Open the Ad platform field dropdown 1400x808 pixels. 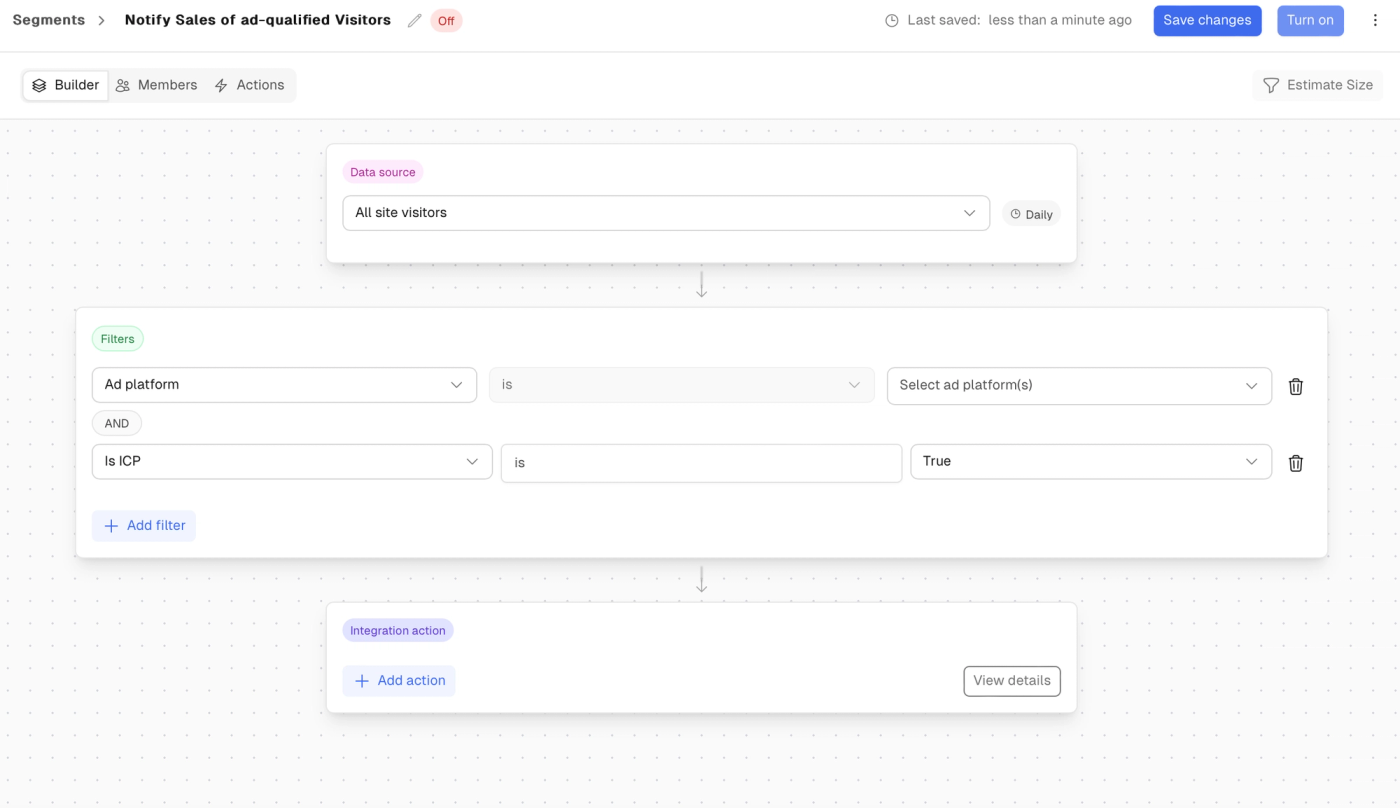pos(284,385)
